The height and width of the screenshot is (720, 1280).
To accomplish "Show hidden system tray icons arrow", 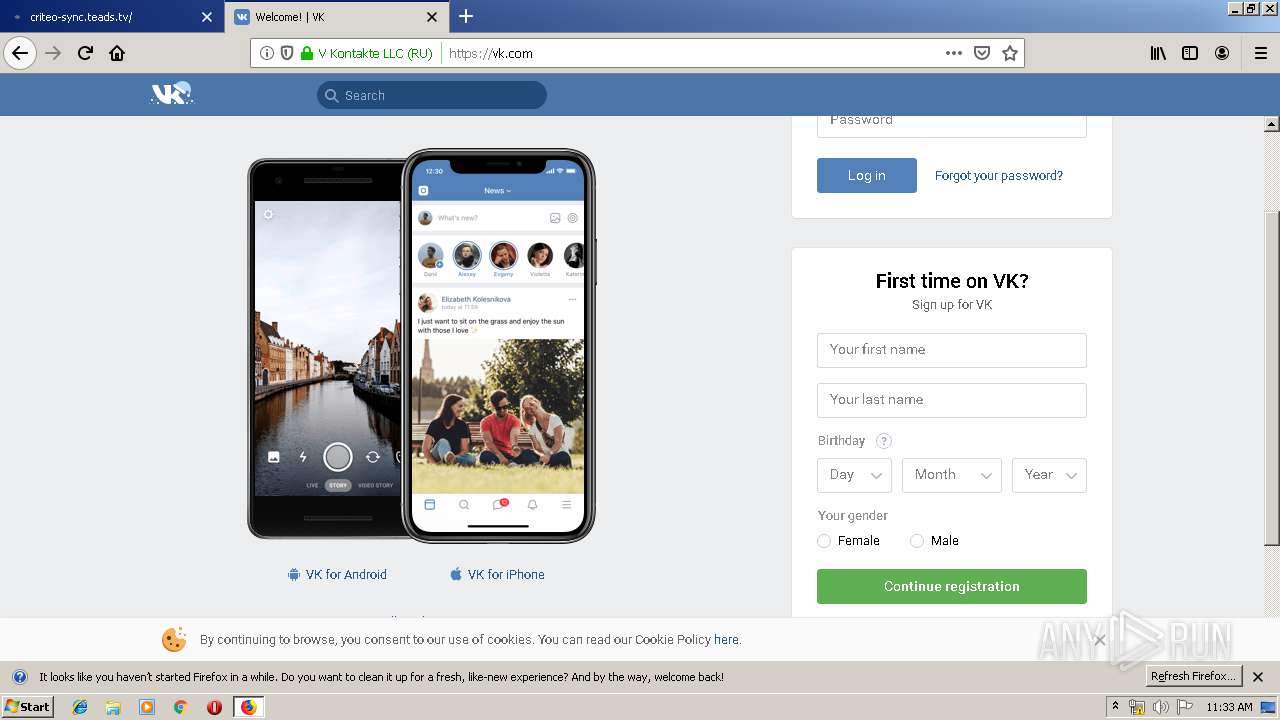I will click(1116, 707).
